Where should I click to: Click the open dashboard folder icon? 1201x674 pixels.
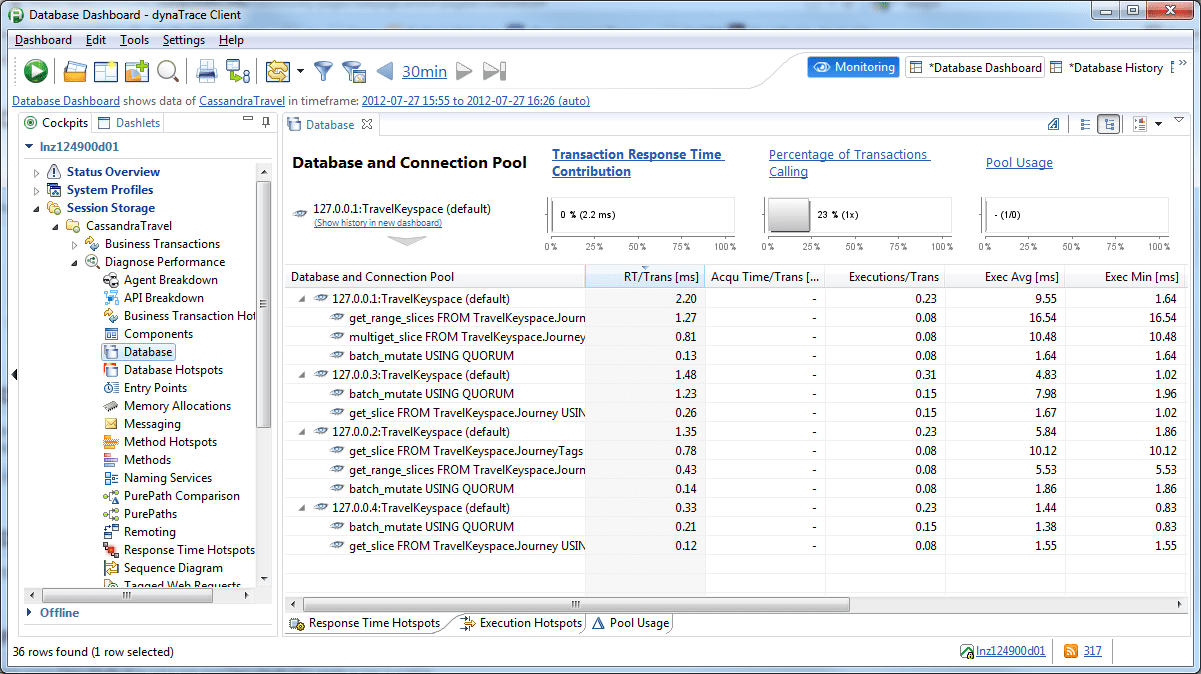75,71
